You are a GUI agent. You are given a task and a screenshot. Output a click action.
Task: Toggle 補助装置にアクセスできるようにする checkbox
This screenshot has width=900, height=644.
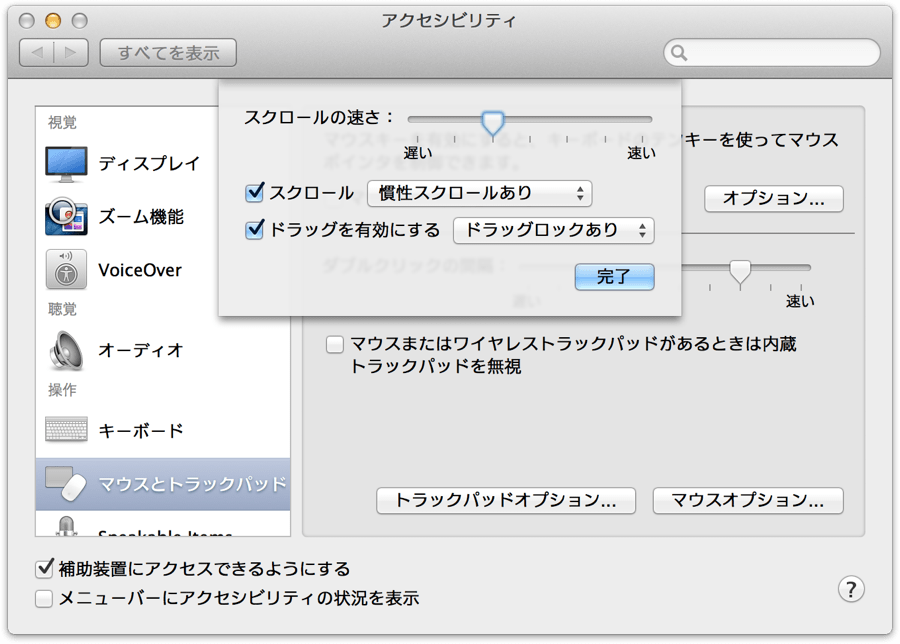(x=44, y=568)
